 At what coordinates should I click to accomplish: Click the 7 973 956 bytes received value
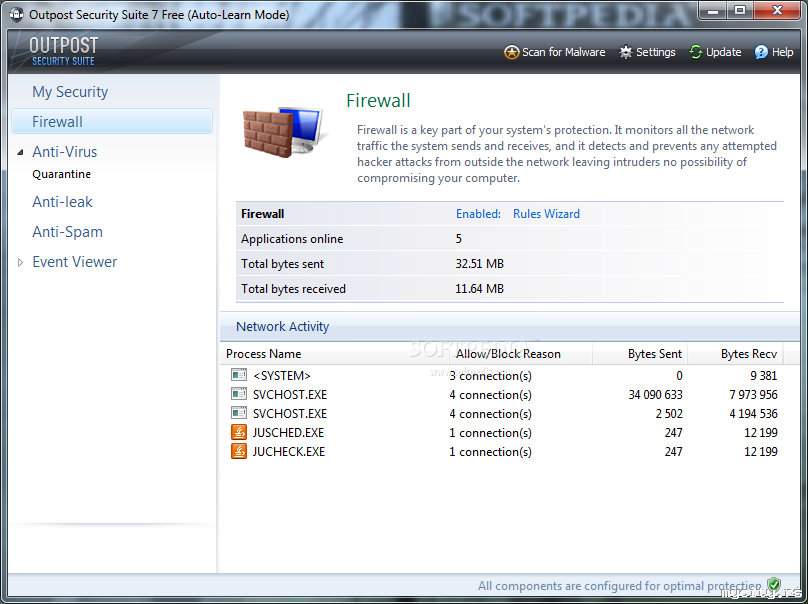[x=753, y=395]
